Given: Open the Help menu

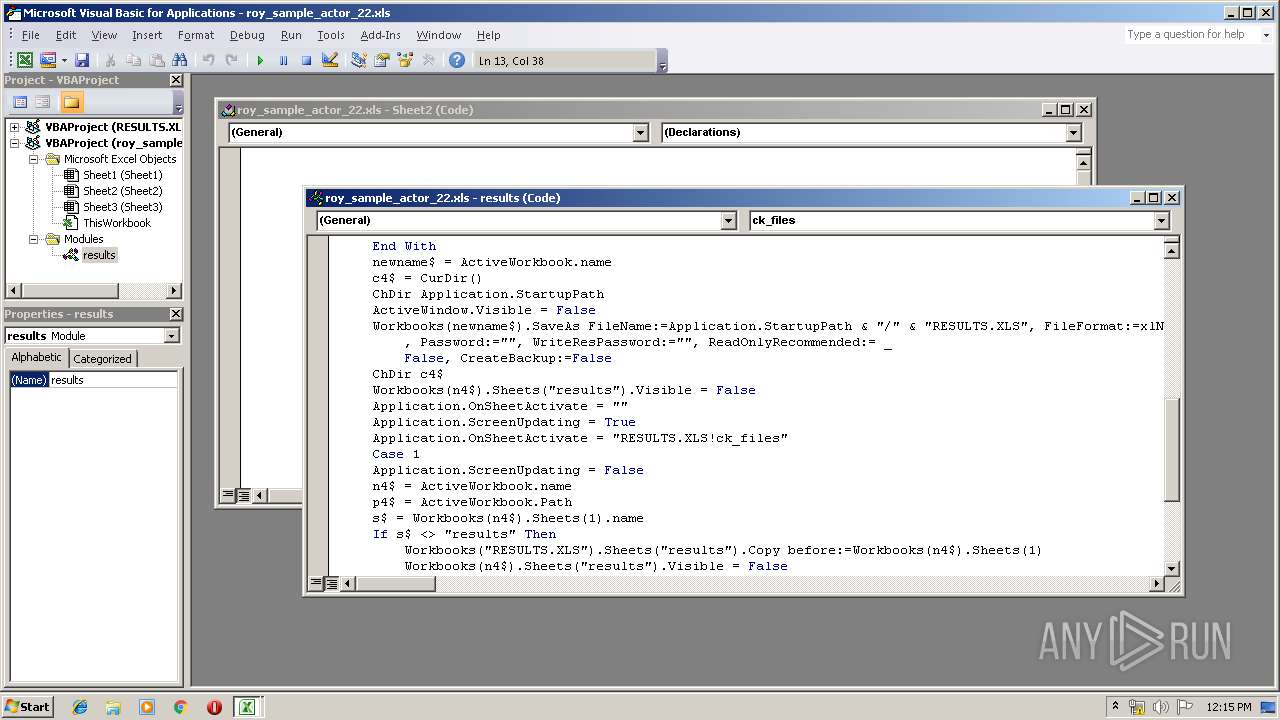Looking at the screenshot, I should click(488, 35).
